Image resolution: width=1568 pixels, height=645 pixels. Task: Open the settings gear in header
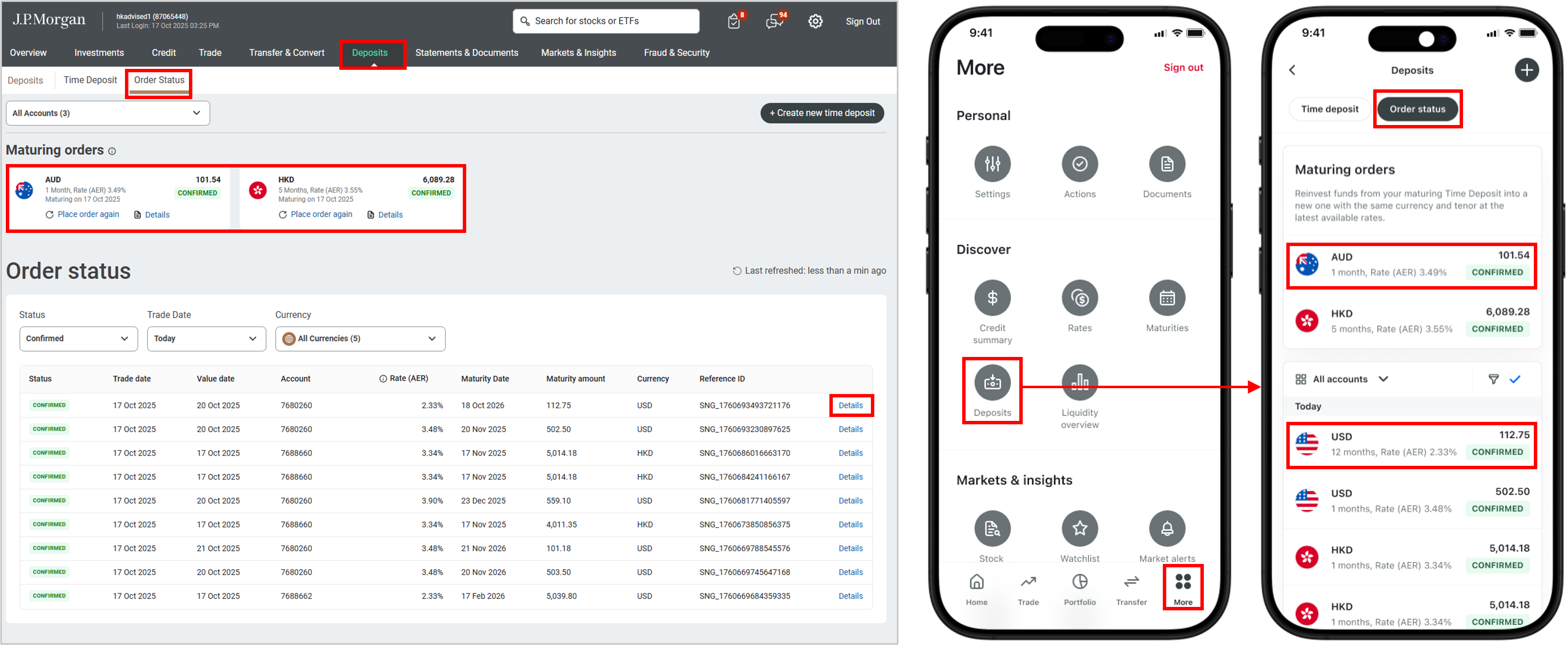815,21
